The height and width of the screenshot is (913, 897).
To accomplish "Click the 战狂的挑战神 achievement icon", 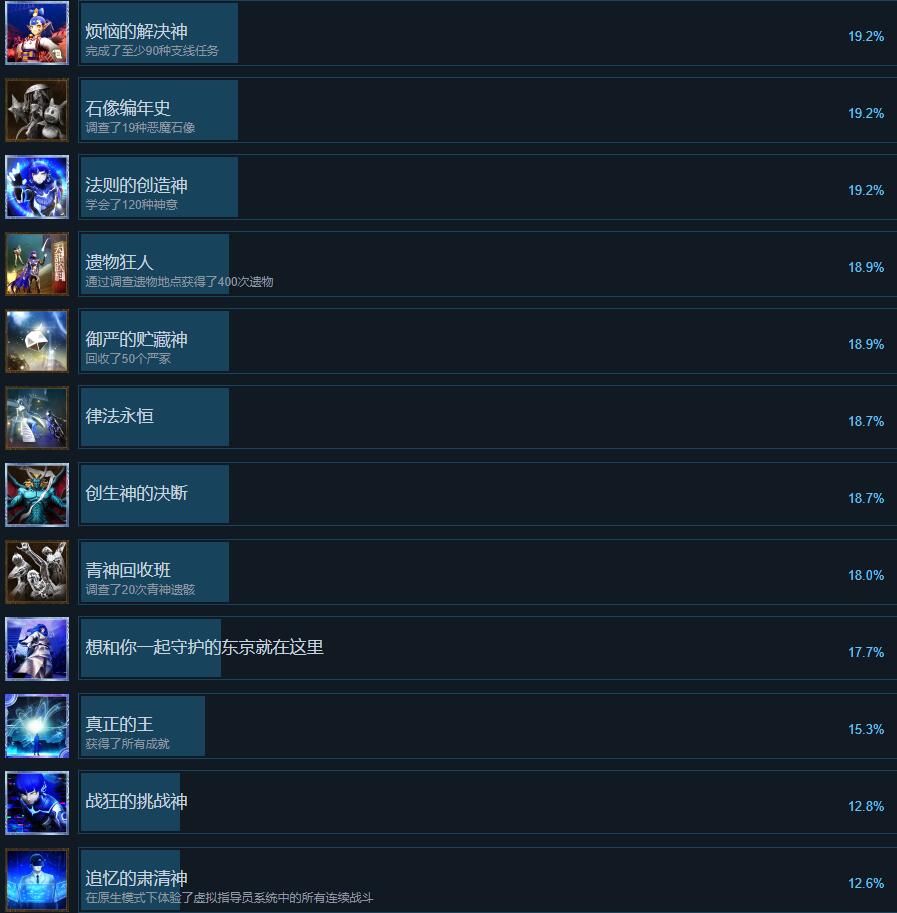I will coord(37,803).
